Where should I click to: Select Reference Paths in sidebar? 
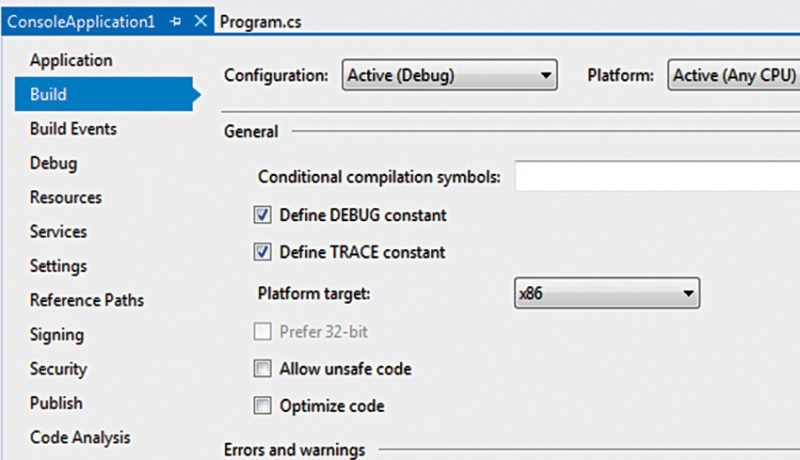click(86, 300)
